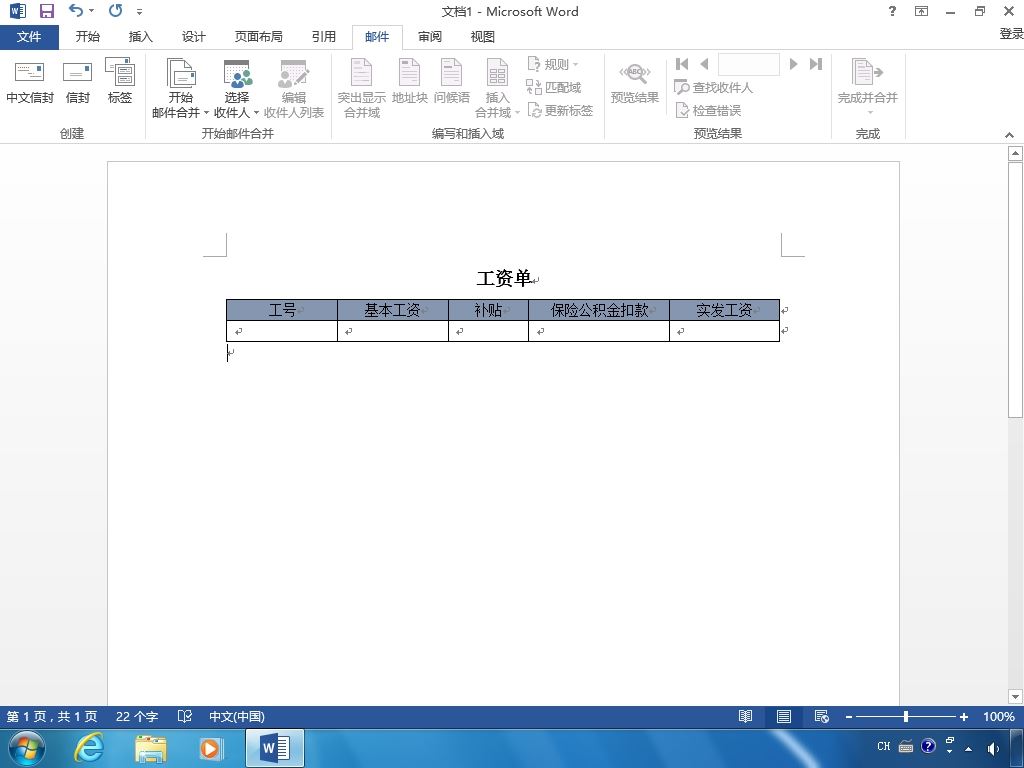Open Windows Explorer from the taskbar
Viewport: 1024px width, 768px height.
(151, 748)
